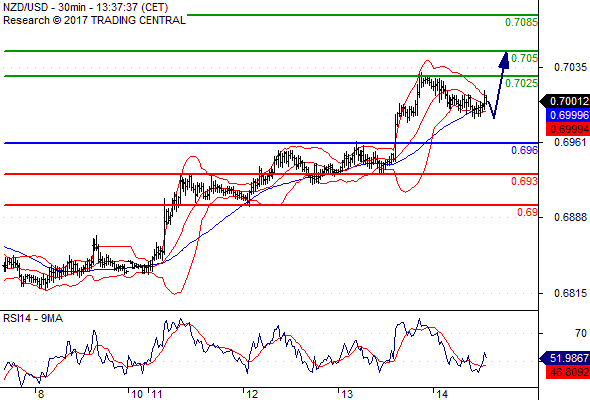Click the blue moving average value 0.69996
The image size is (590, 400).
click(568, 115)
